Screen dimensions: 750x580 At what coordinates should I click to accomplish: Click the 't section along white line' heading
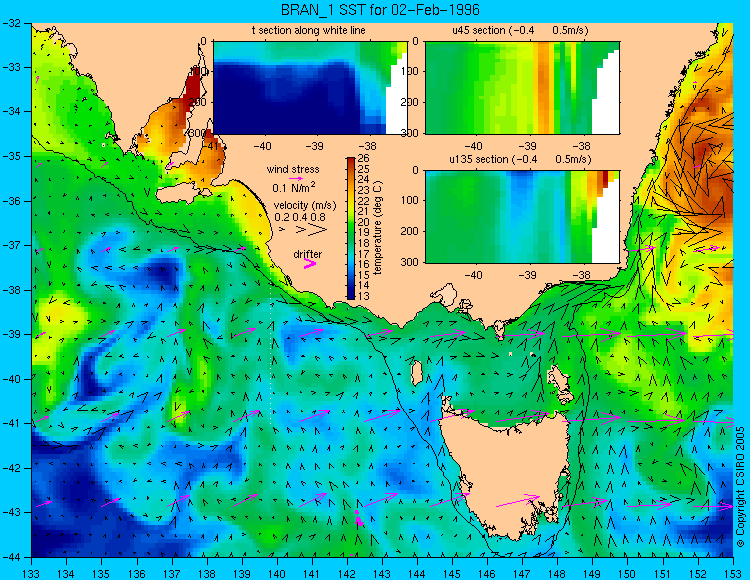tap(309, 30)
